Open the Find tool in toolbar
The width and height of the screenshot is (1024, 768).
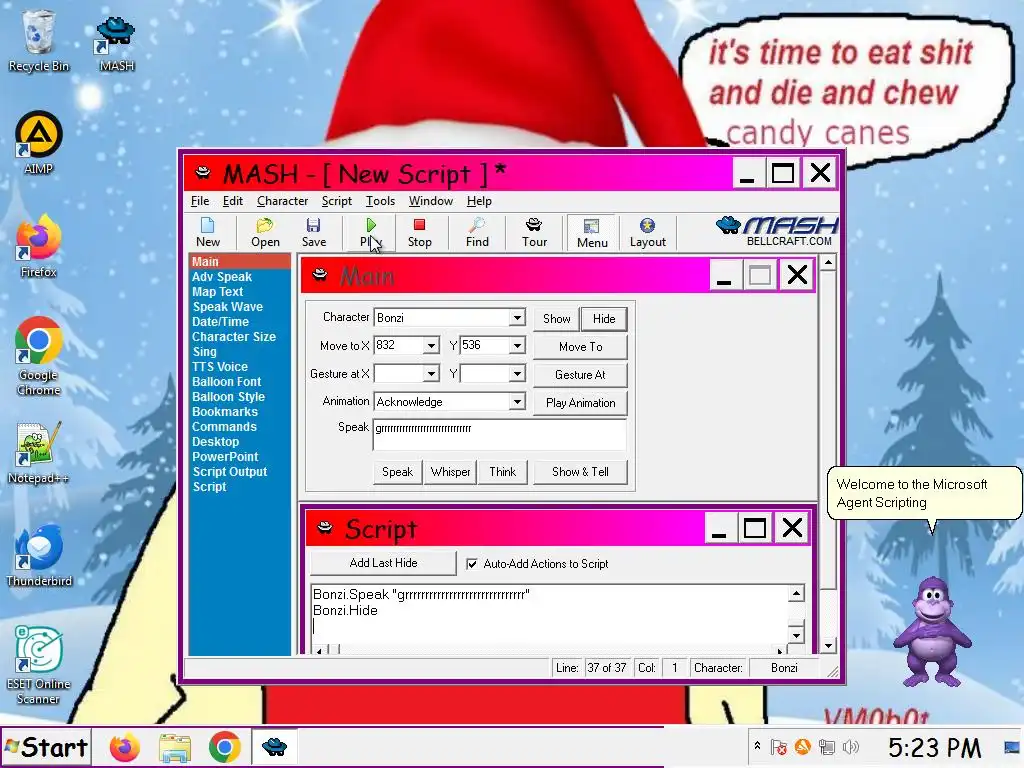[477, 232]
